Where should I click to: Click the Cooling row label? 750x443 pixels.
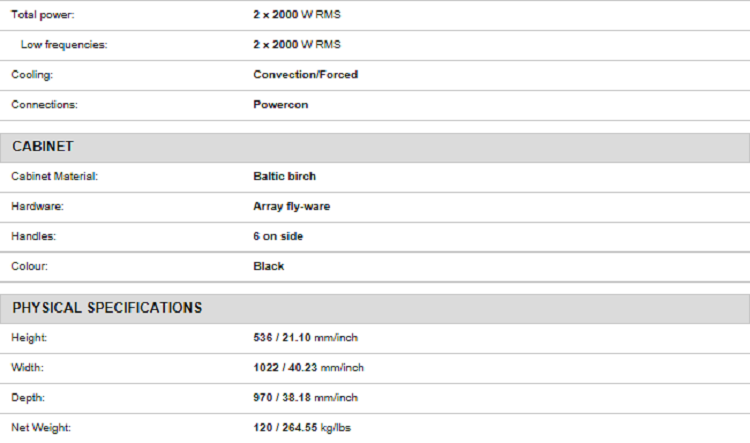32,75
